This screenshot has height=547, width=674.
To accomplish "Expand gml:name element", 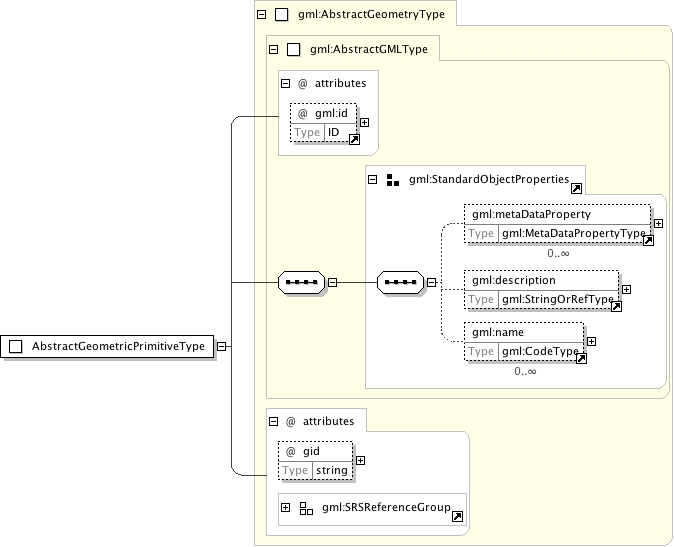I will (591, 342).
